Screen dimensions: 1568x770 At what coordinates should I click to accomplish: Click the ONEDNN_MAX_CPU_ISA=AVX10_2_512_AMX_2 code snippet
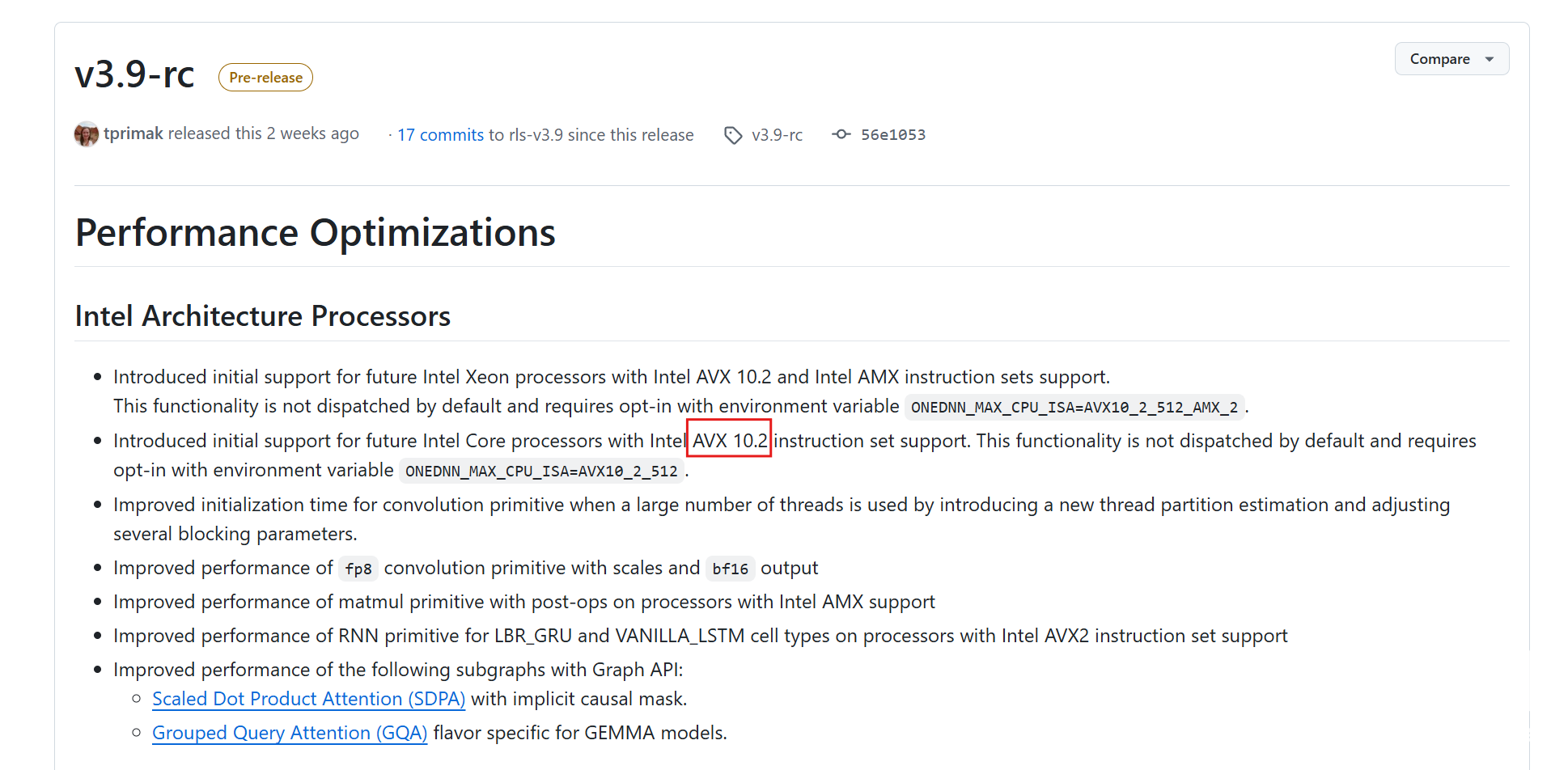[1074, 407]
